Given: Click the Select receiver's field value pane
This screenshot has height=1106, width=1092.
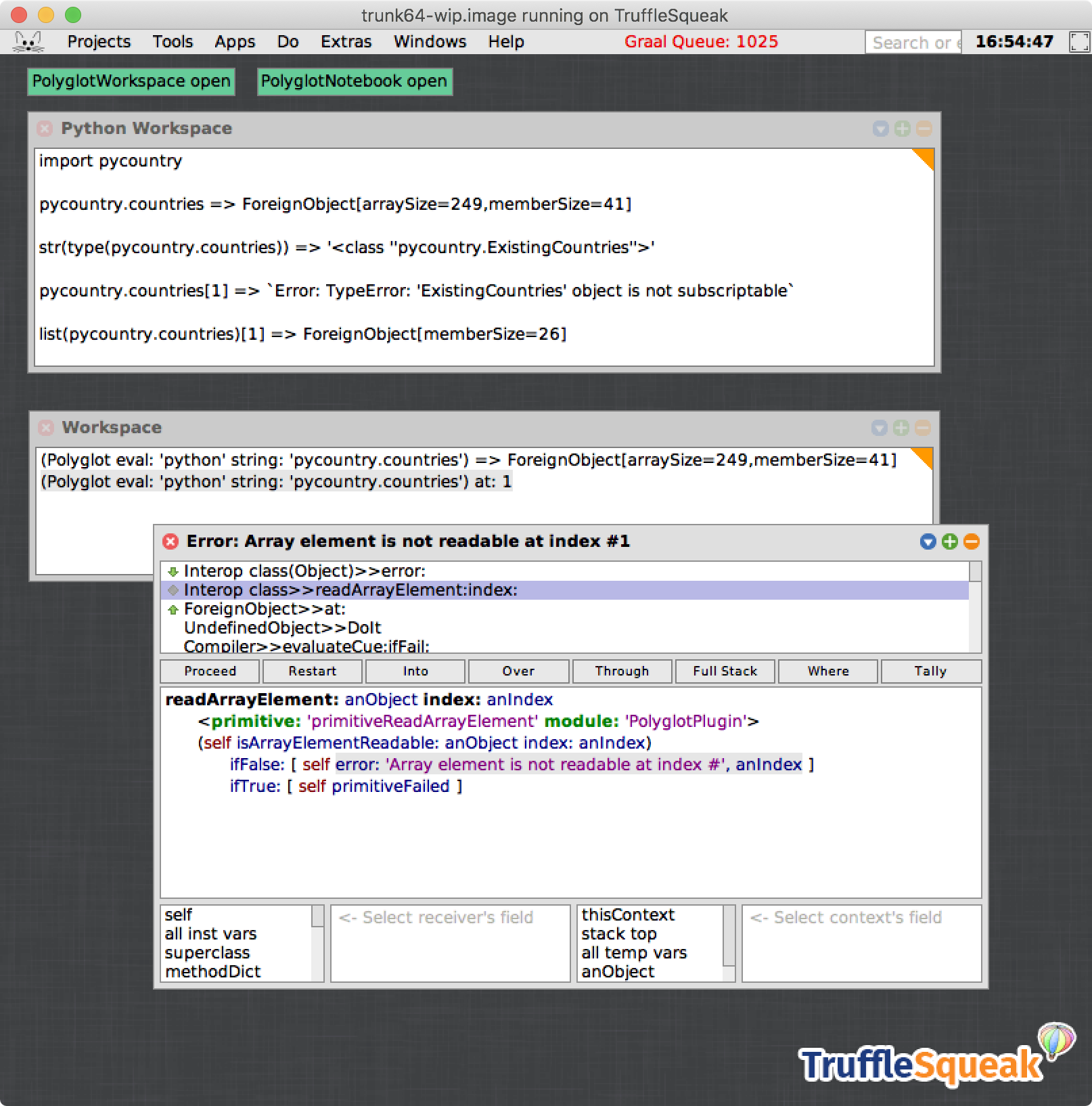Looking at the screenshot, I should pyautogui.click(x=451, y=944).
